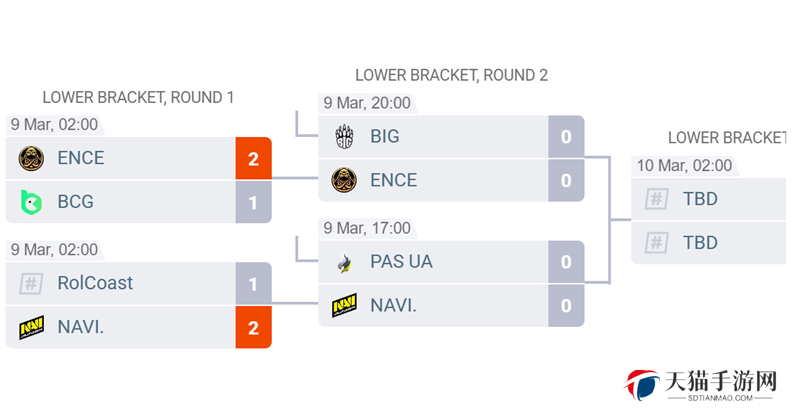Open the PAS UA team link
The width and height of the screenshot is (800, 411).
coord(402,262)
